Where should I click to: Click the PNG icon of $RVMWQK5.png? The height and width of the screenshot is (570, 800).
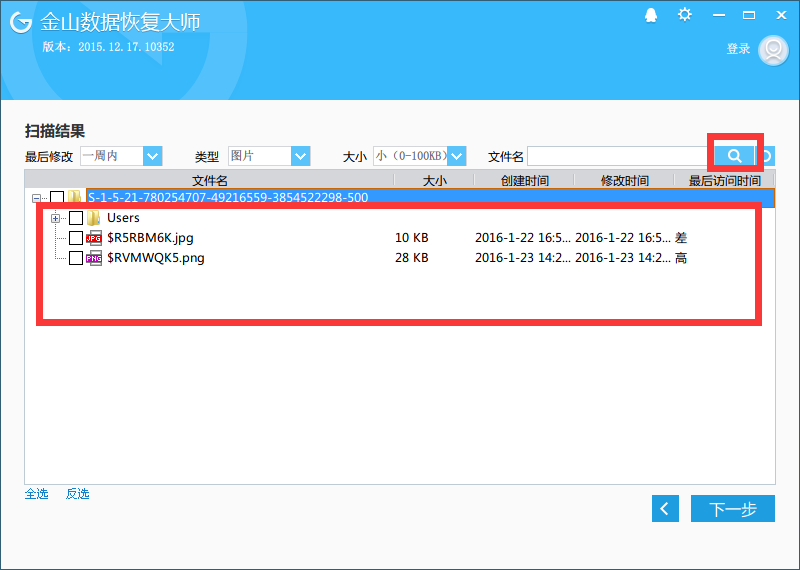(93, 258)
